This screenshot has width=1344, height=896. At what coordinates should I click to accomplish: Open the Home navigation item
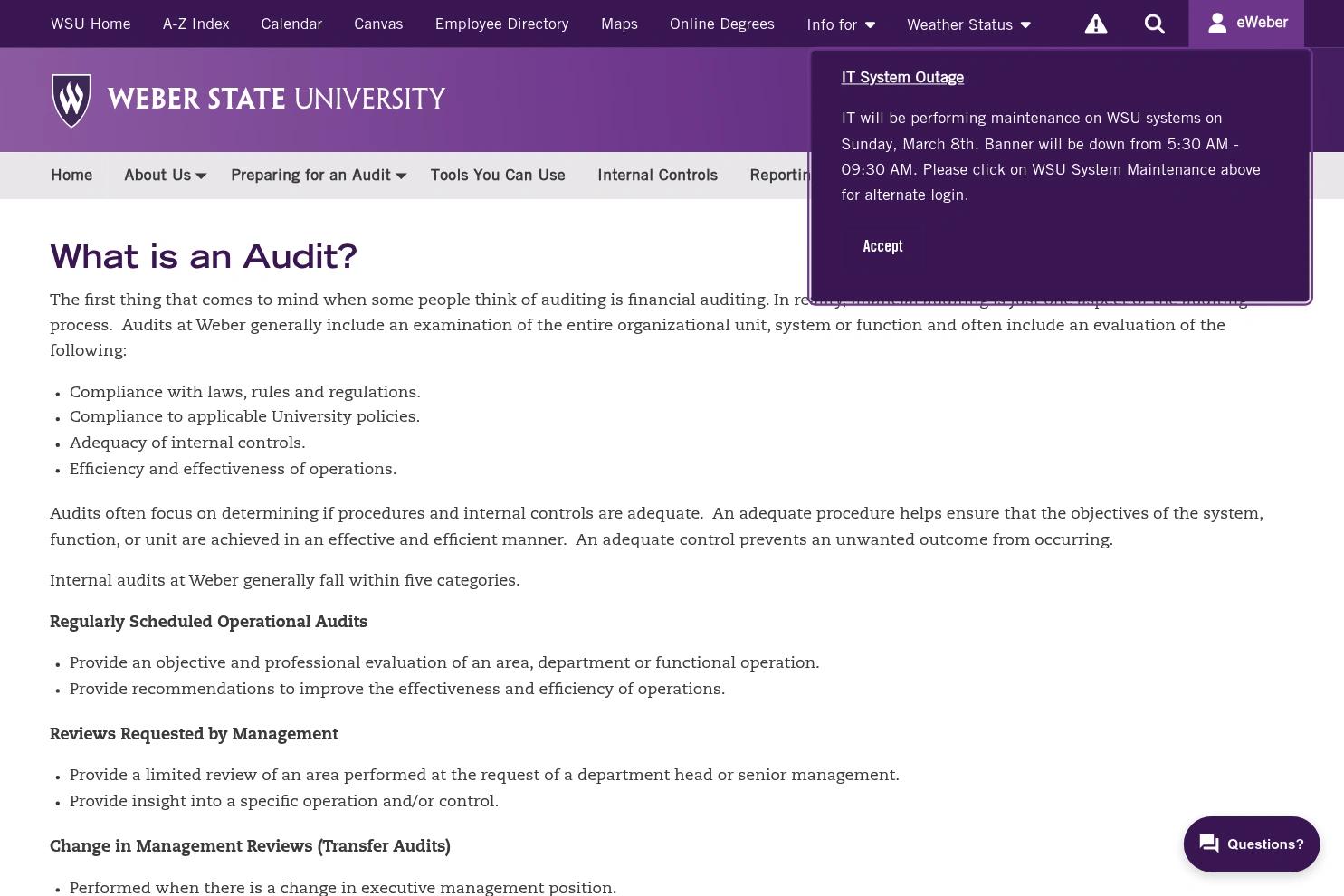click(71, 176)
